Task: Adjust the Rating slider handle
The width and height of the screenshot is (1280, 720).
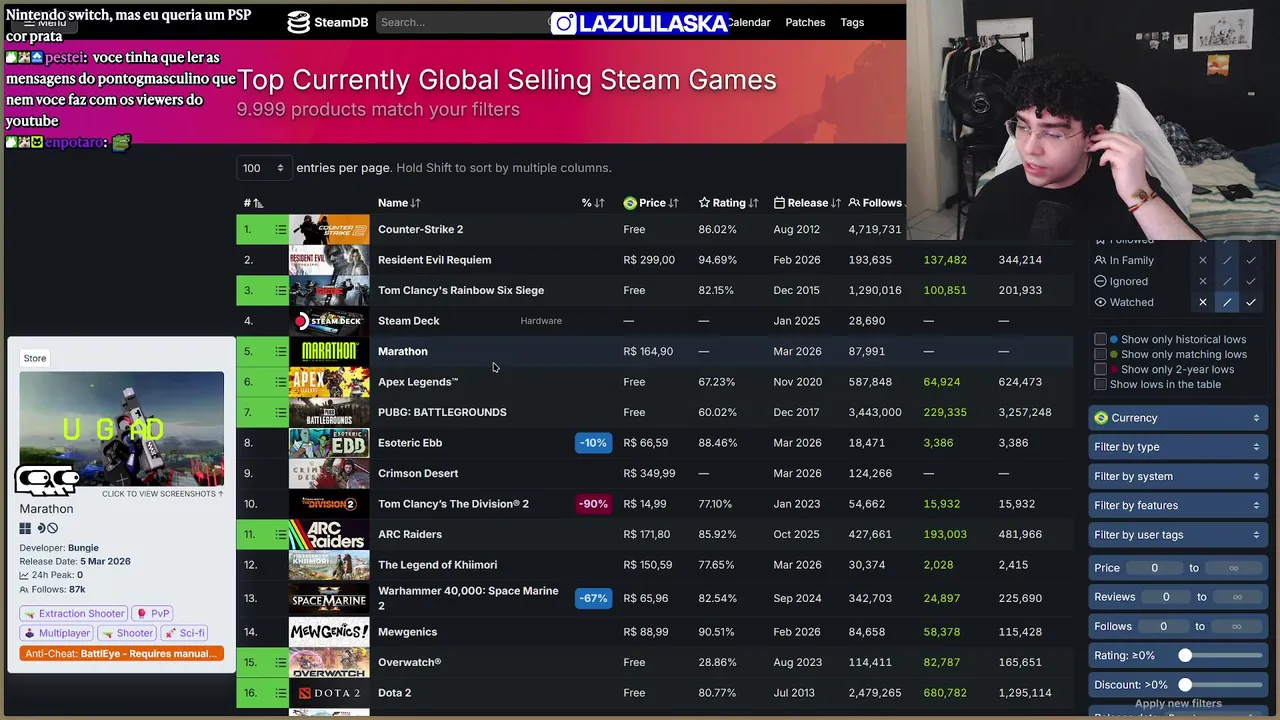Action: [1185, 656]
